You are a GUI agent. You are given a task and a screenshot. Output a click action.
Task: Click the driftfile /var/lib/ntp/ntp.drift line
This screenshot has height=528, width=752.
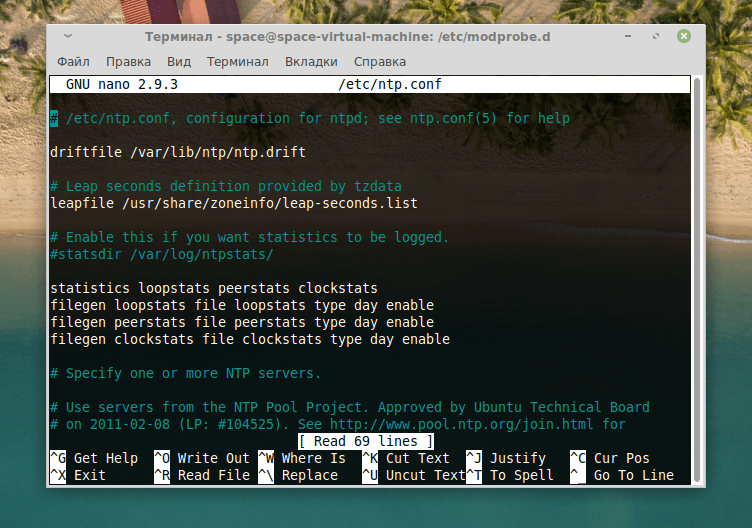(178, 153)
